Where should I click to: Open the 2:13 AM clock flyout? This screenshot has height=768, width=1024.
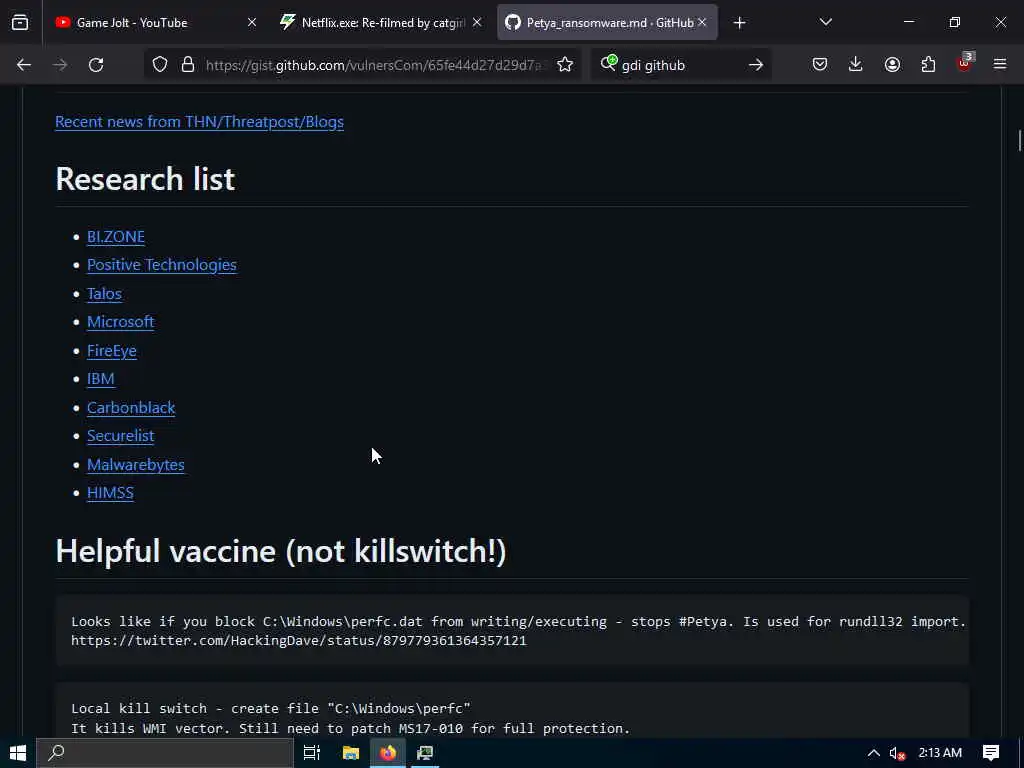click(x=940, y=753)
